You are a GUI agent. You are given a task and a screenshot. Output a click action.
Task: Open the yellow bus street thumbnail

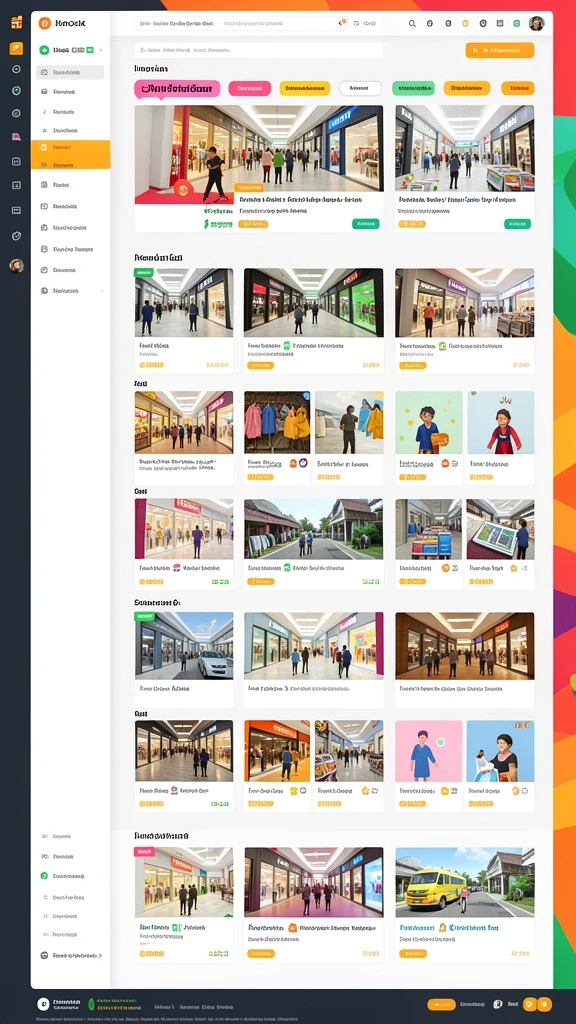click(x=464, y=882)
